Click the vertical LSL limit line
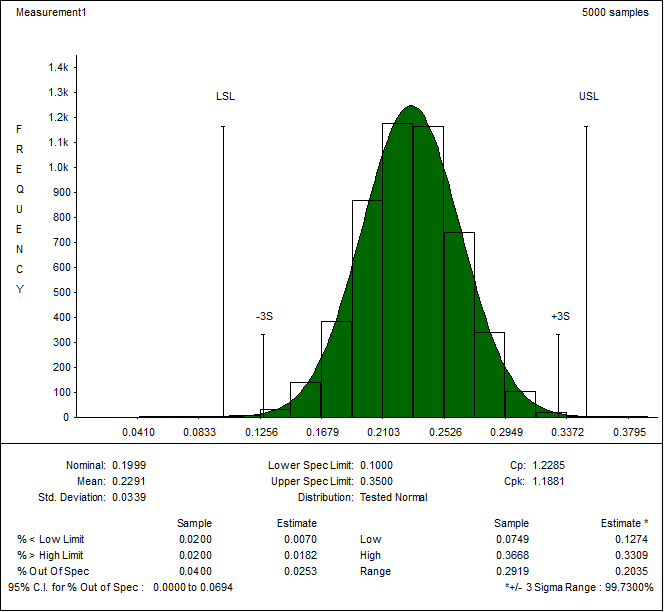Image resolution: width=664 pixels, height=612 pixels. (224, 271)
